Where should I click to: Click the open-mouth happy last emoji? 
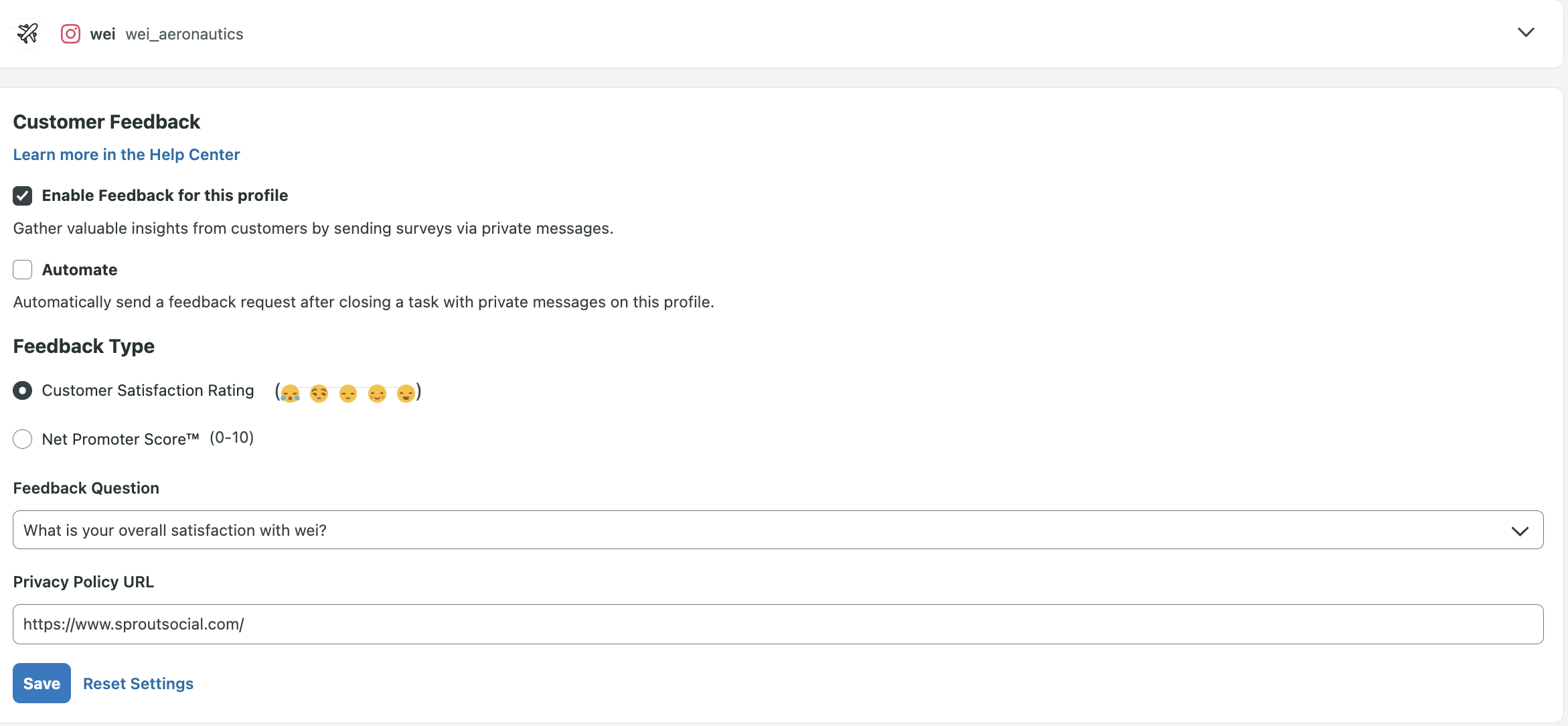coord(406,393)
